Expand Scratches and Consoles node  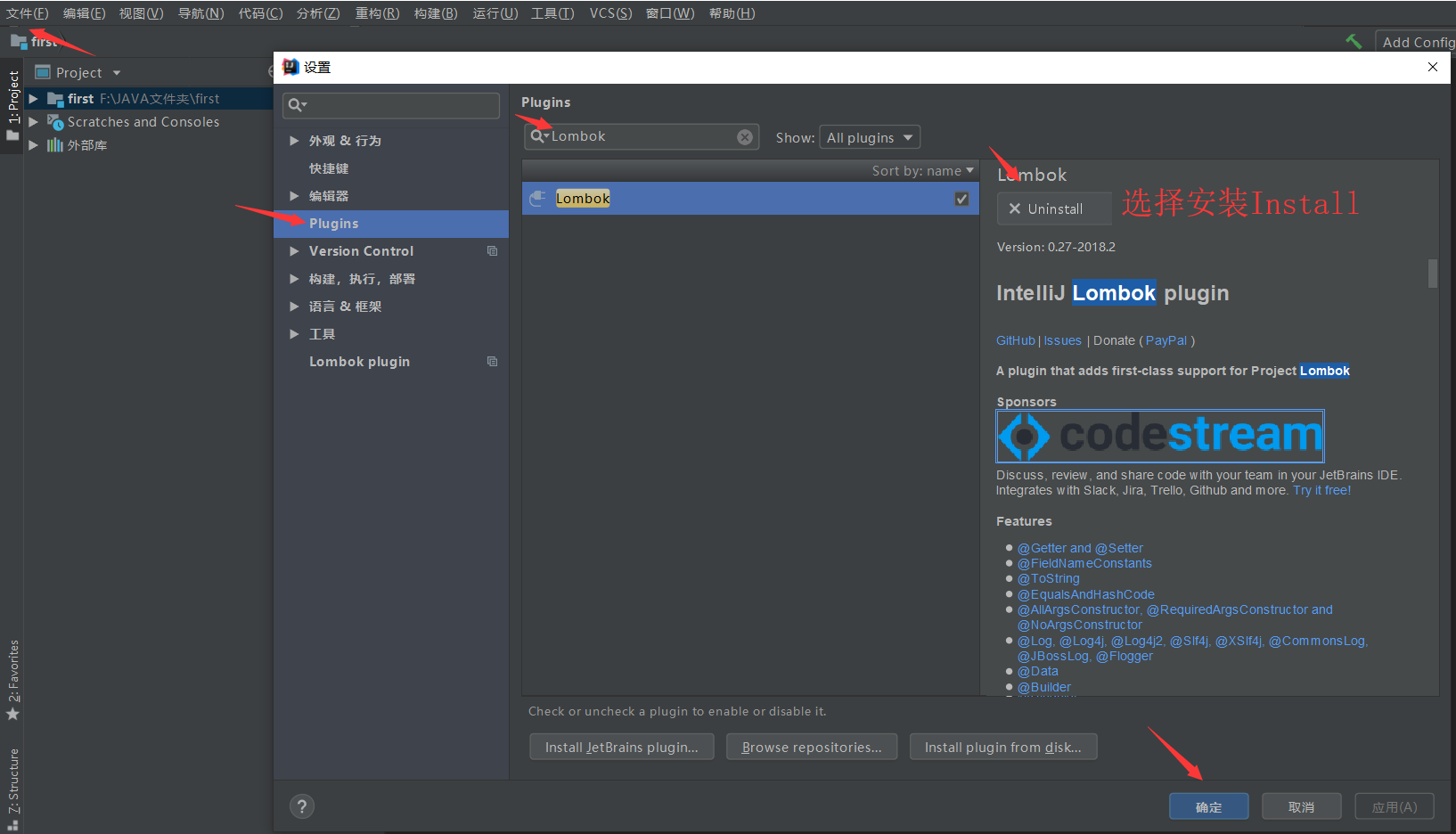pos(34,122)
